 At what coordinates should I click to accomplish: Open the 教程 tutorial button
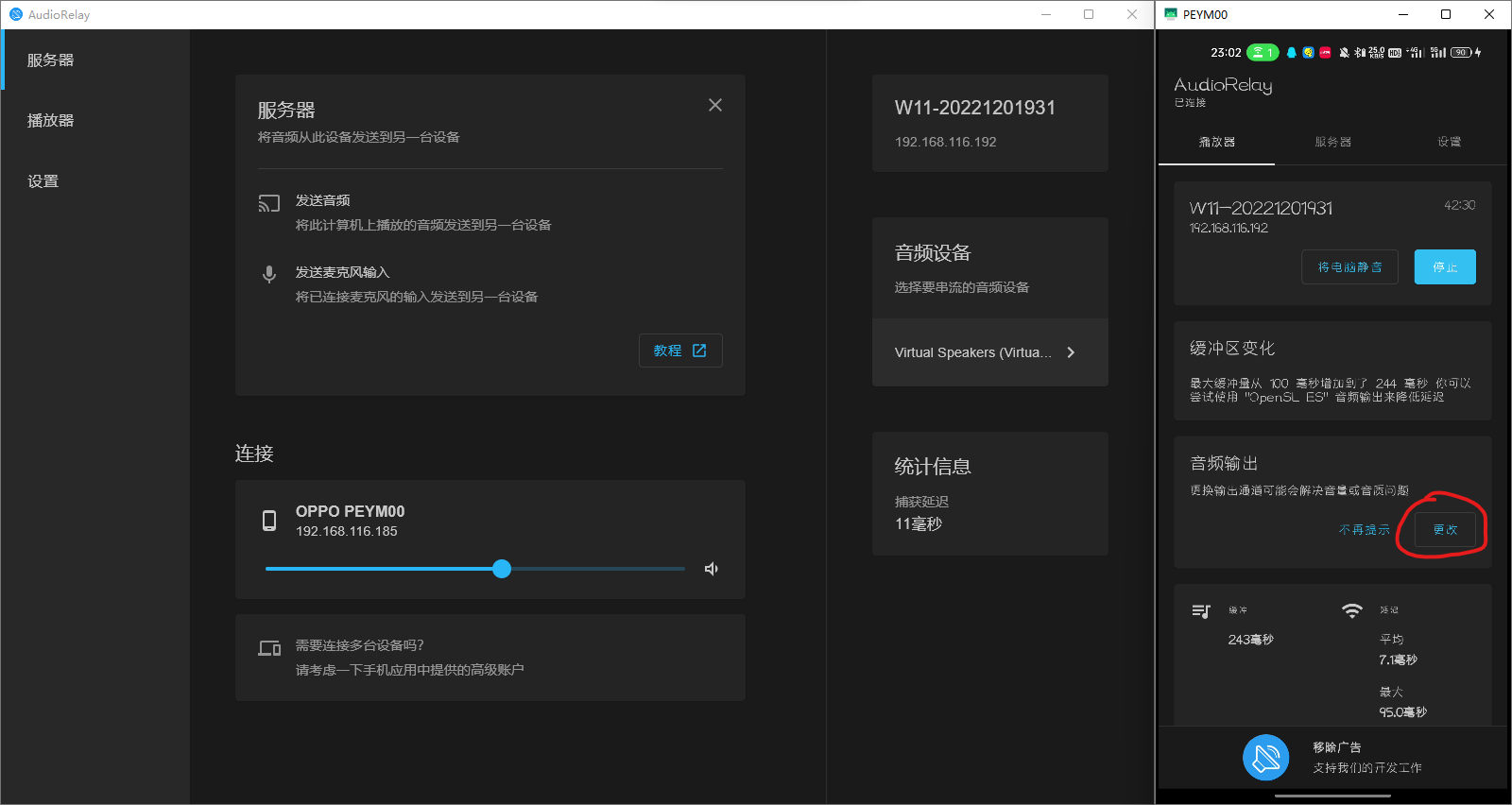(680, 351)
